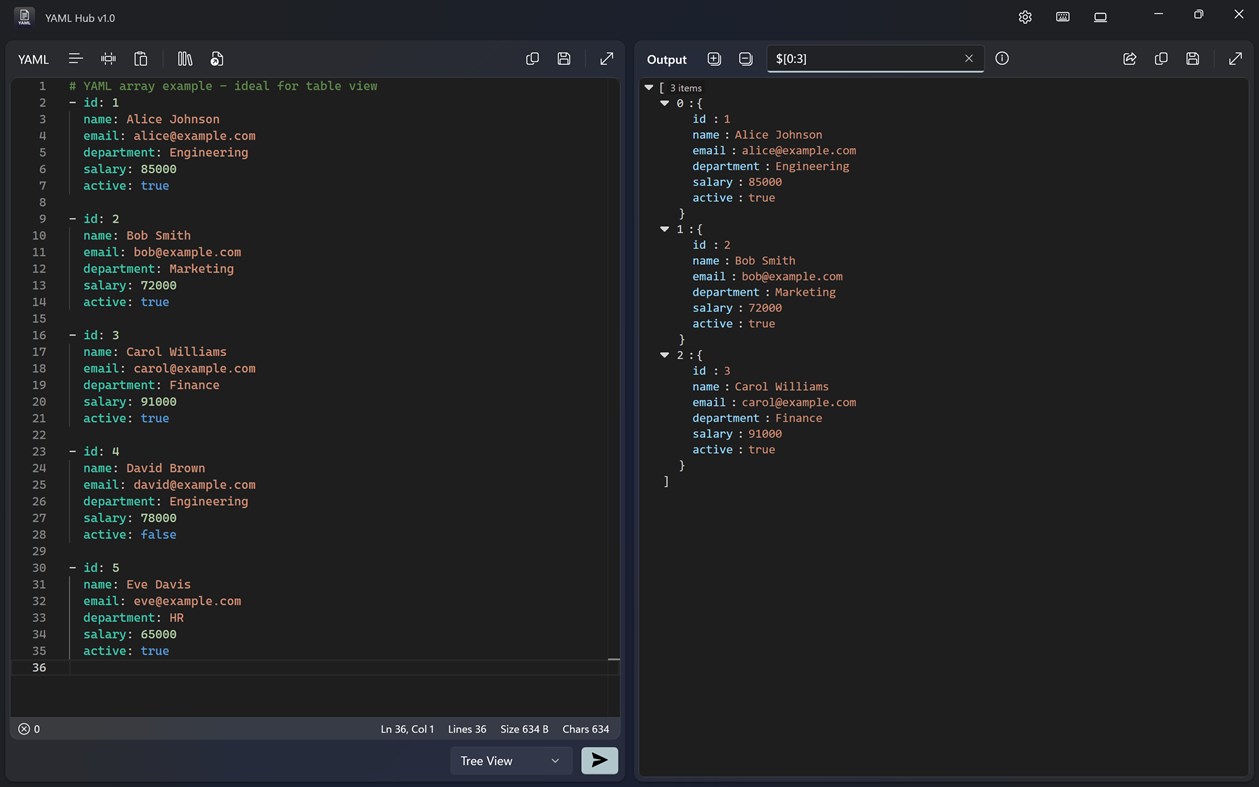Screen dimensions: 1259x787
Task: Click the YAML panel label
Action: (x=33, y=59)
